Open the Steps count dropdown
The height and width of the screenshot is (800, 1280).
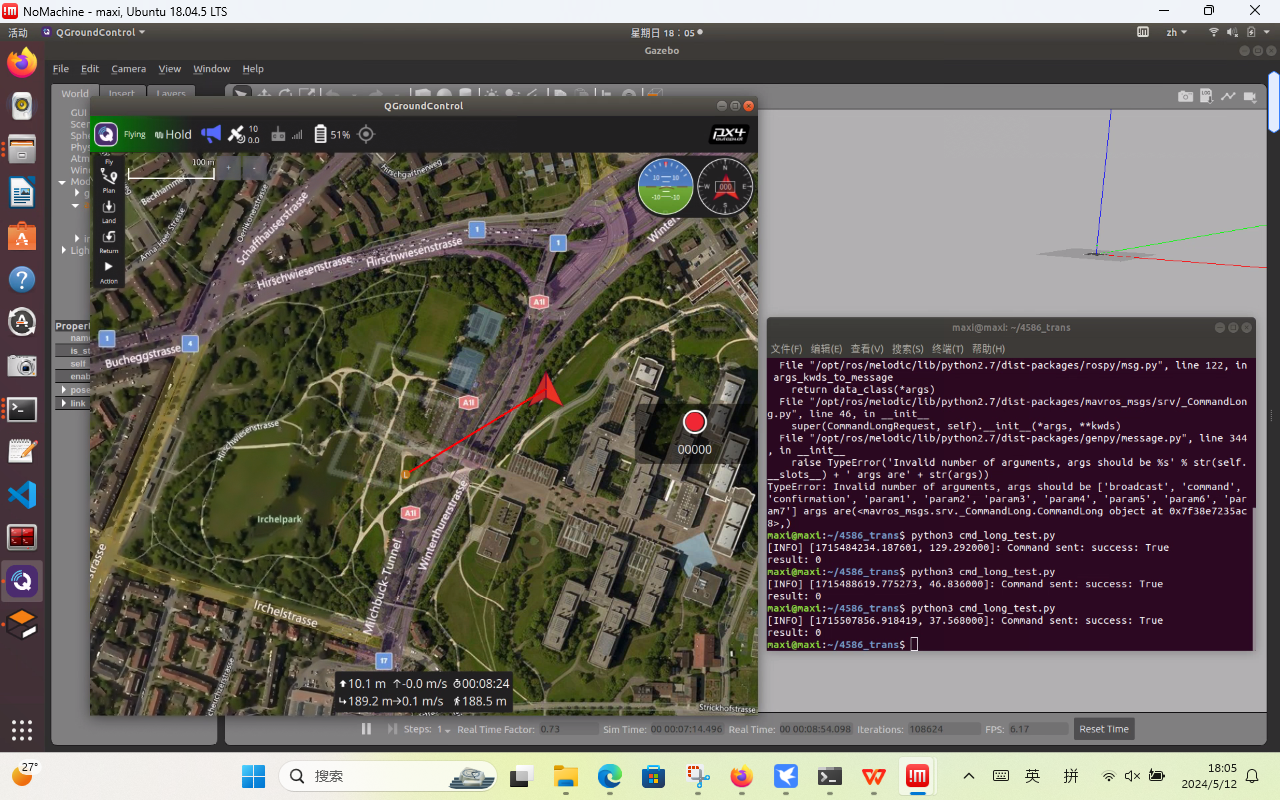pos(445,729)
